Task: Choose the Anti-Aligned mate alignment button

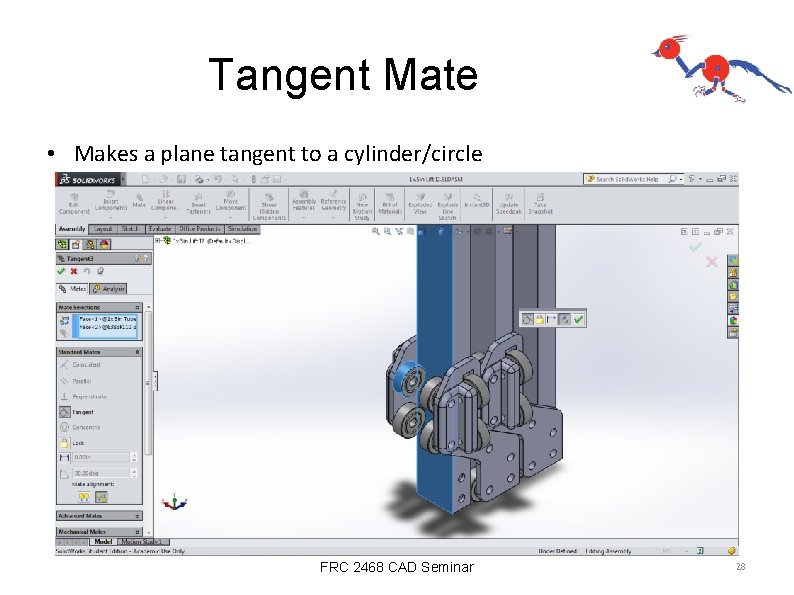Action: pyautogui.click(x=101, y=497)
